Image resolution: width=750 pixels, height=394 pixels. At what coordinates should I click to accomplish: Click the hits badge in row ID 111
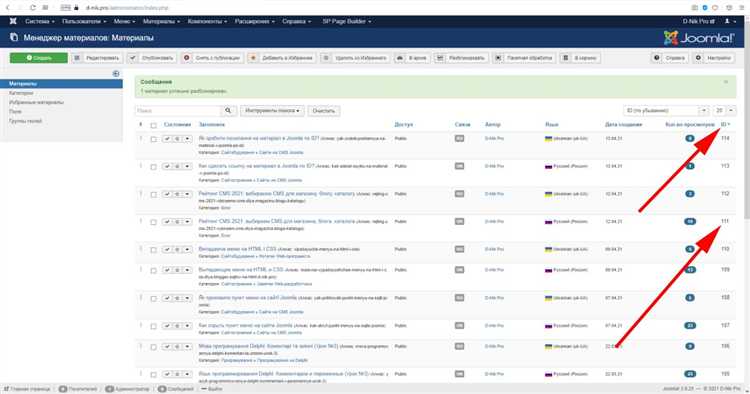[690, 222]
